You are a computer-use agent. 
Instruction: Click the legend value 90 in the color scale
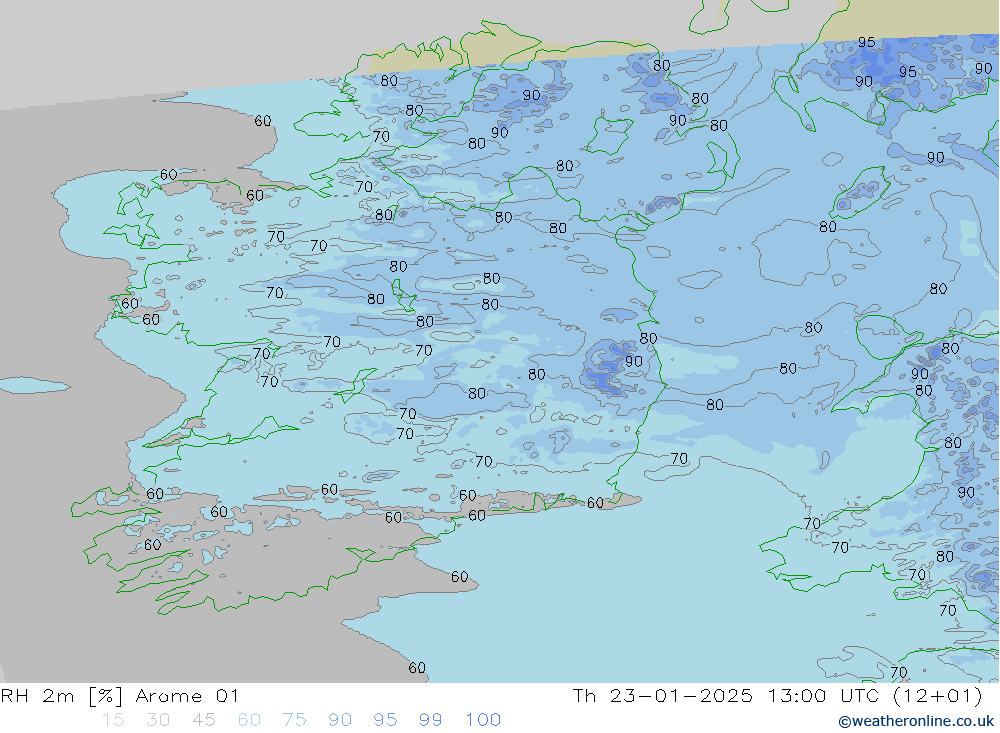pos(339,720)
